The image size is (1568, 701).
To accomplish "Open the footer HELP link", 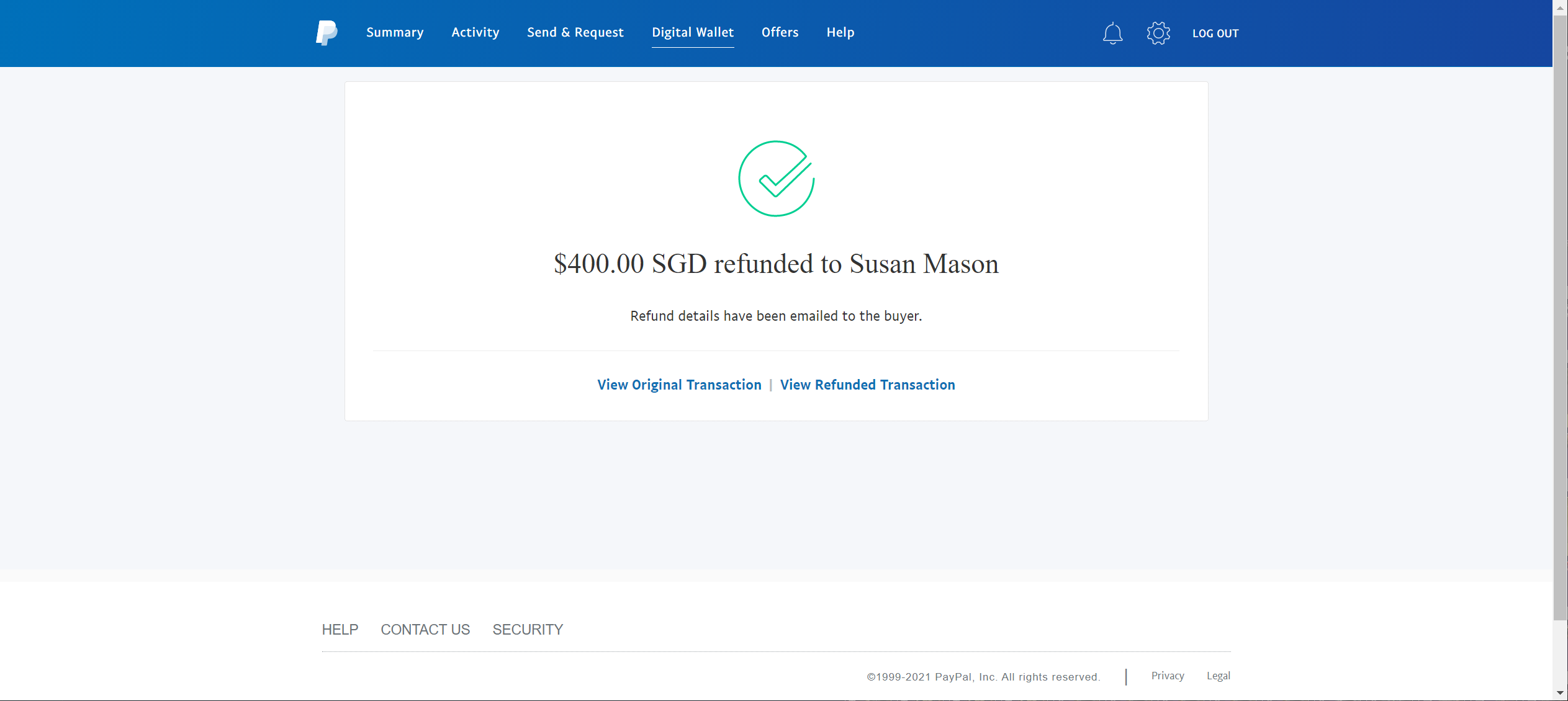I will click(x=340, y=630).
